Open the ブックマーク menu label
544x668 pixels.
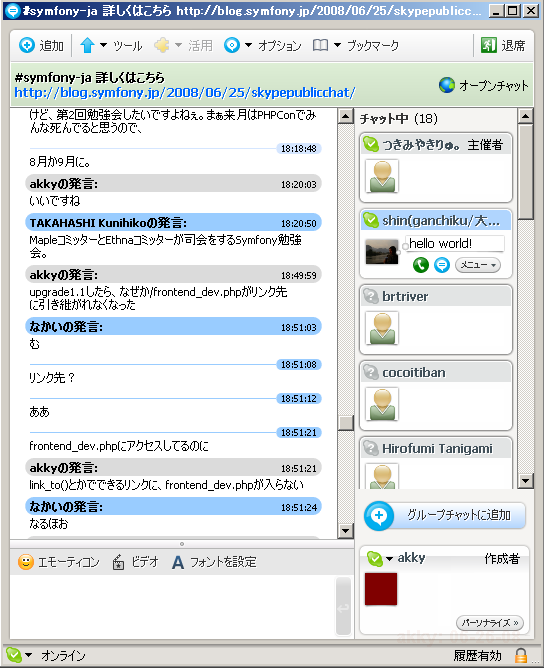click(x=373, y=45)
